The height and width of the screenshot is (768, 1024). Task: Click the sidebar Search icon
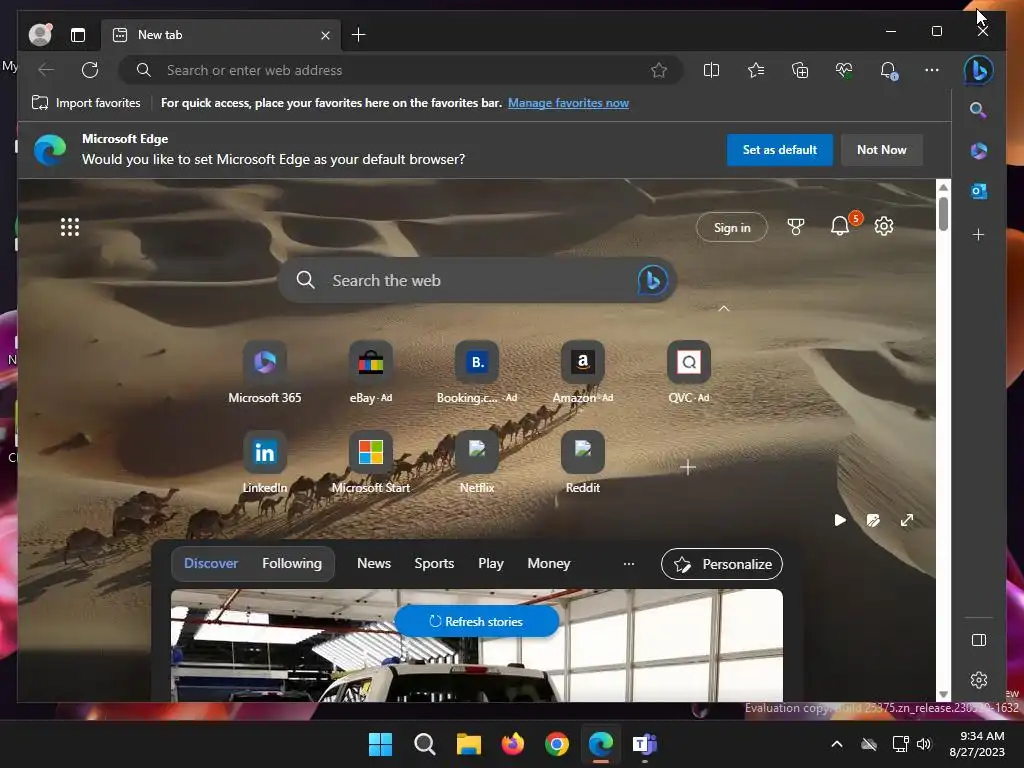(978, 110)
